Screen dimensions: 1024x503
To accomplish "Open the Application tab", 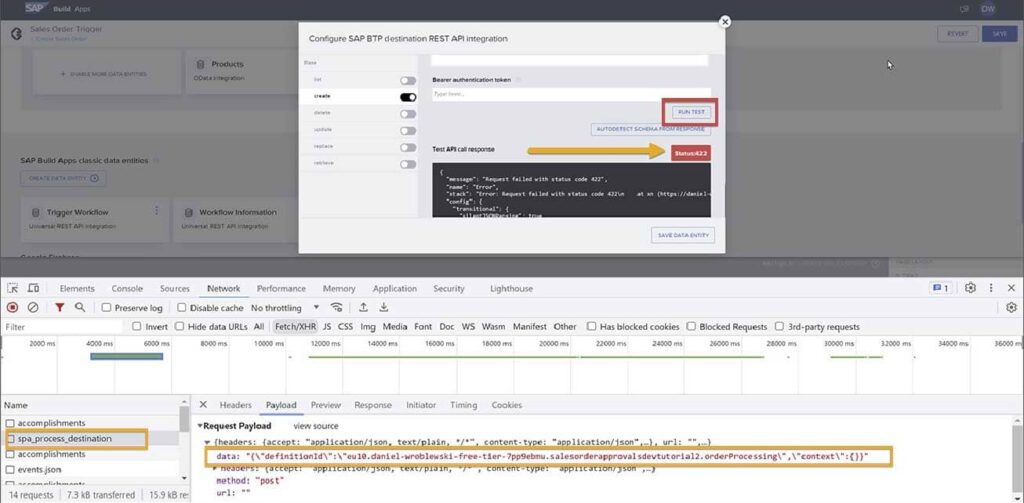I will tap(394, 288).
